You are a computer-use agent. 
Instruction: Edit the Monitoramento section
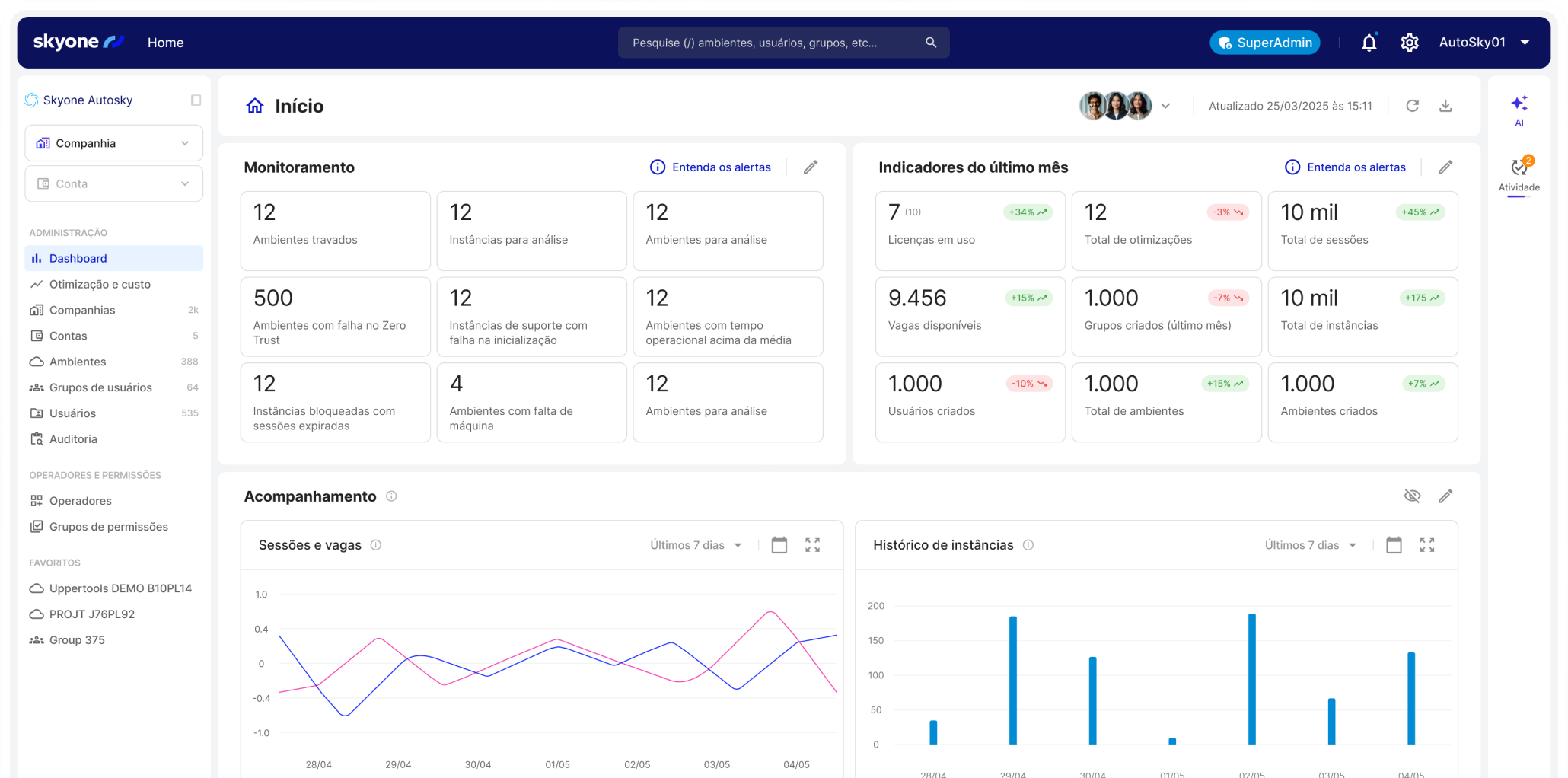click(x=811, y=167)
